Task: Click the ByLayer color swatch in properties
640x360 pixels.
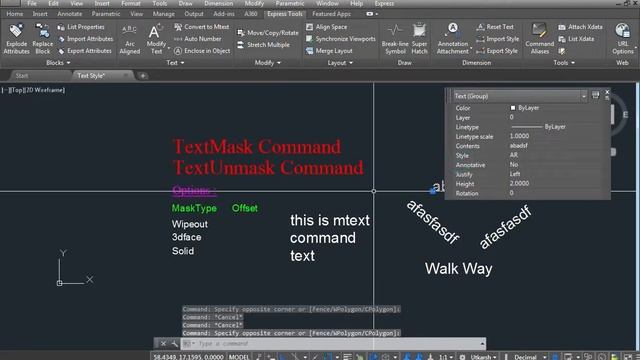Action: 513,108
